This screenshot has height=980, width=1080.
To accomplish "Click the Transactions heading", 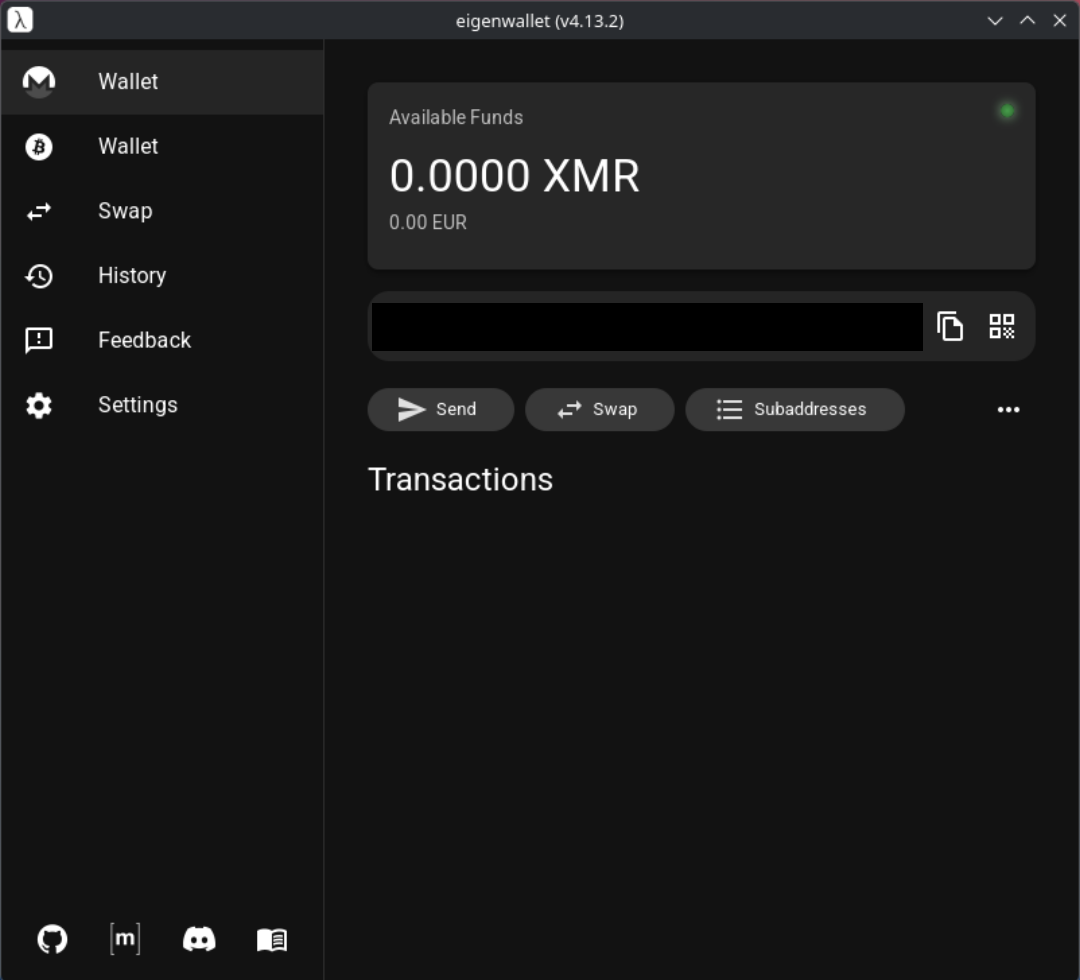I will pyautogui.click(x=460, y=479).
